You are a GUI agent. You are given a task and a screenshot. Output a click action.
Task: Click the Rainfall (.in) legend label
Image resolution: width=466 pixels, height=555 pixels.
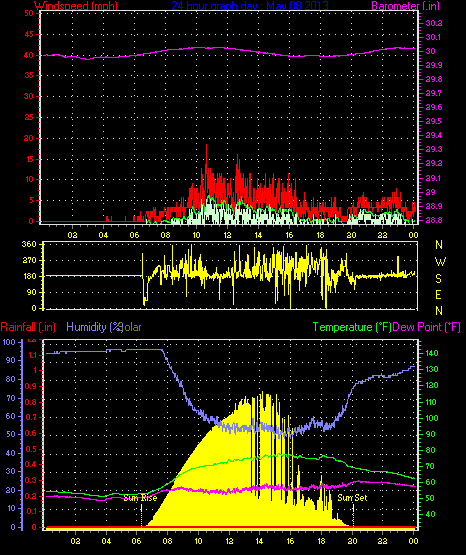(28, 327)
